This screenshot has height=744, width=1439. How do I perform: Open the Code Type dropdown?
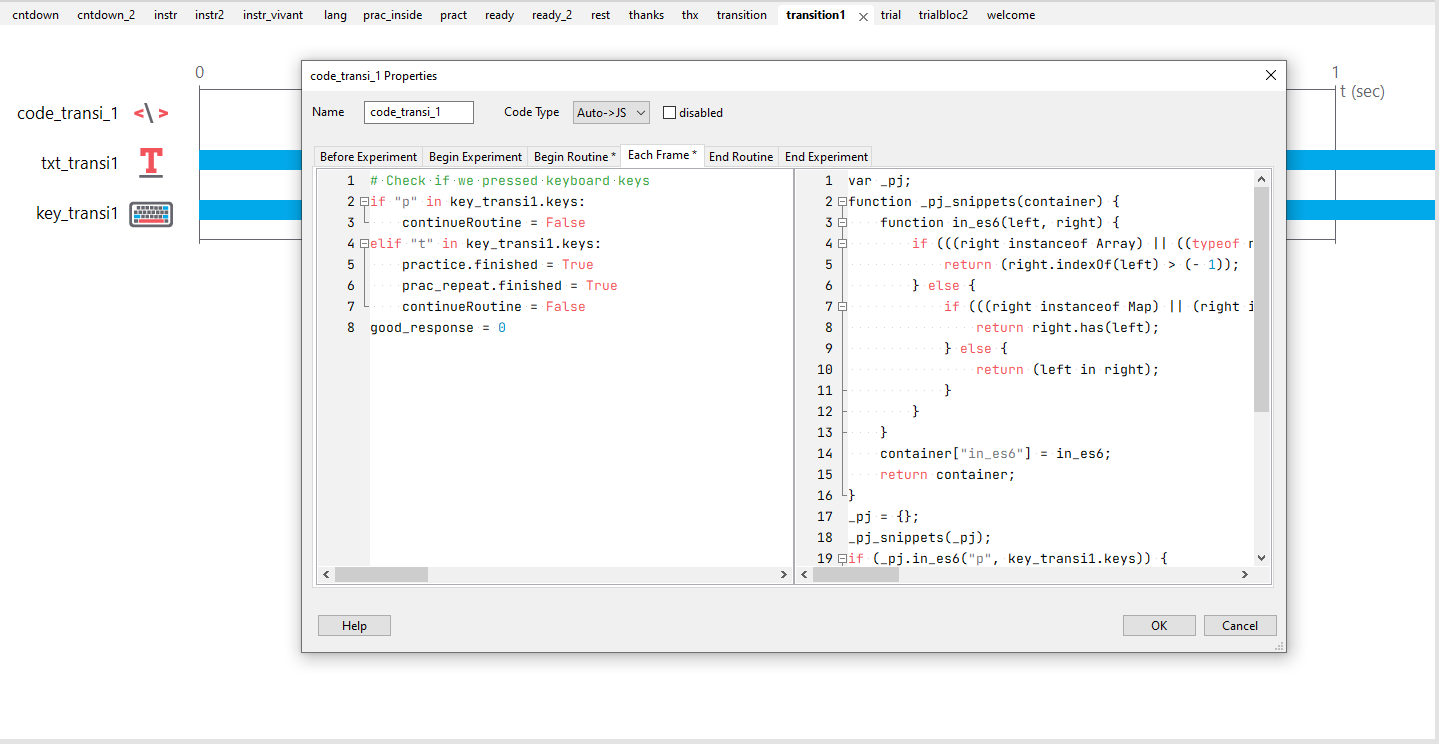(611, 113)
